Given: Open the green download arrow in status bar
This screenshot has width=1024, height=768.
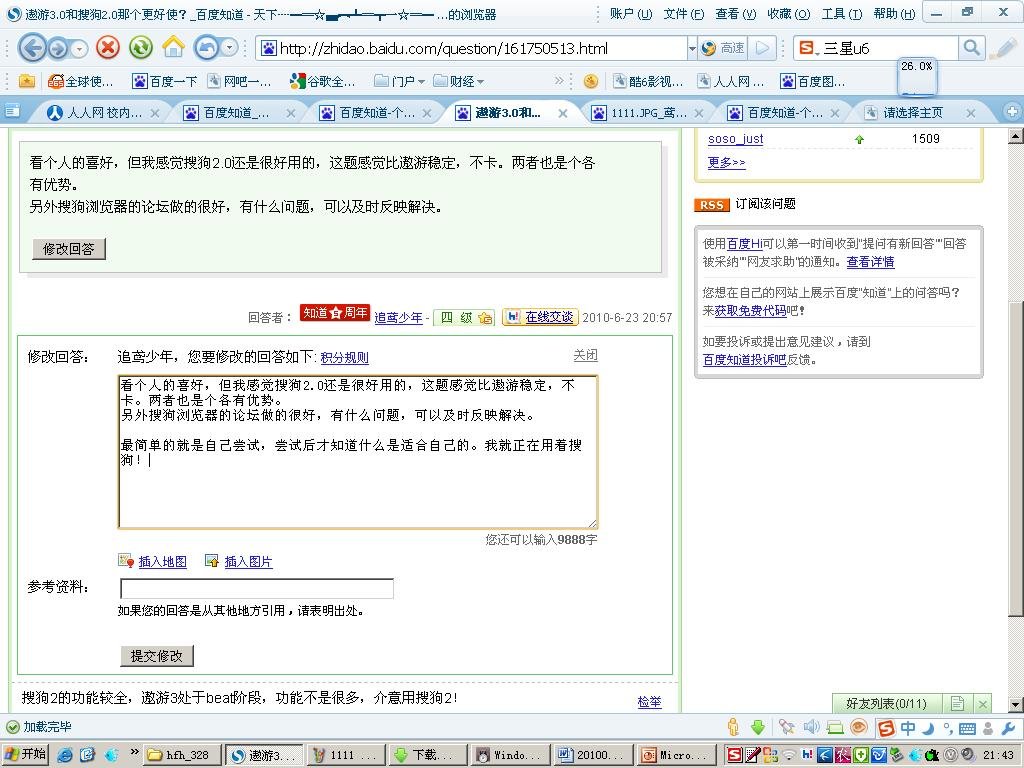Looking at the screenshot, I should click(758, 727).
